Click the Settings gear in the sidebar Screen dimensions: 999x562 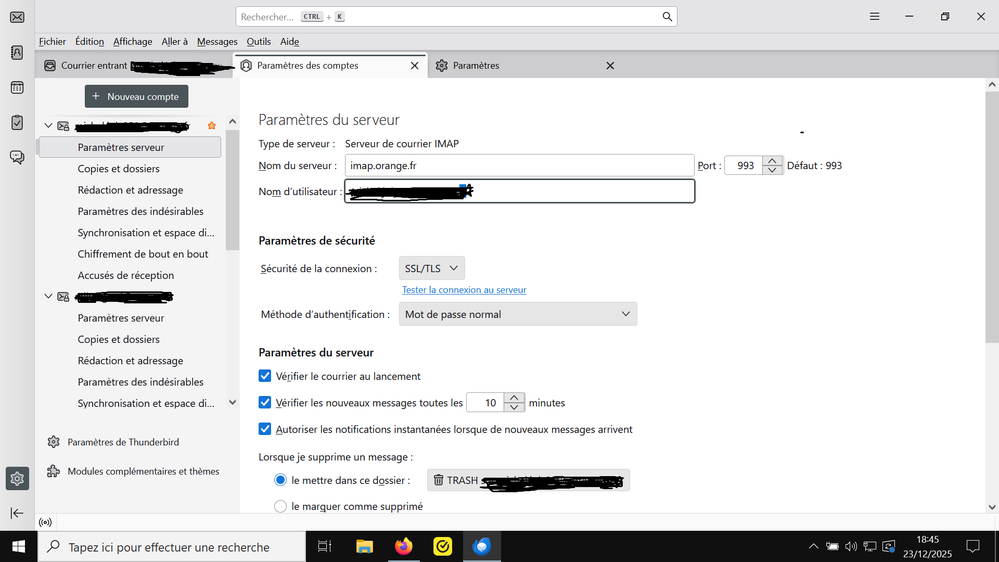17,479
